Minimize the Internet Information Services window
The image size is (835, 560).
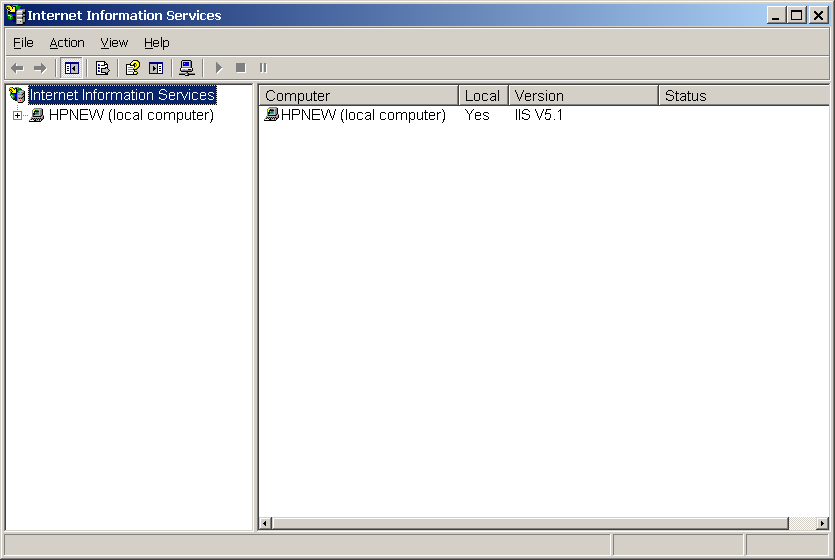click(776, 15)
